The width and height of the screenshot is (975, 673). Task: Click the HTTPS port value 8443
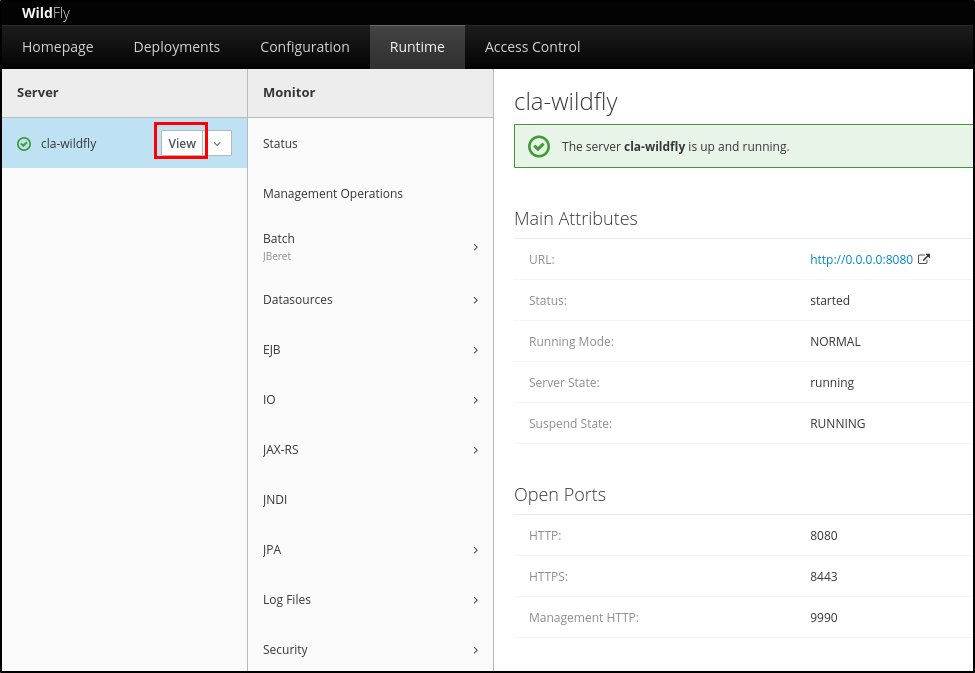pyautogui.click(x=823, y=577)
